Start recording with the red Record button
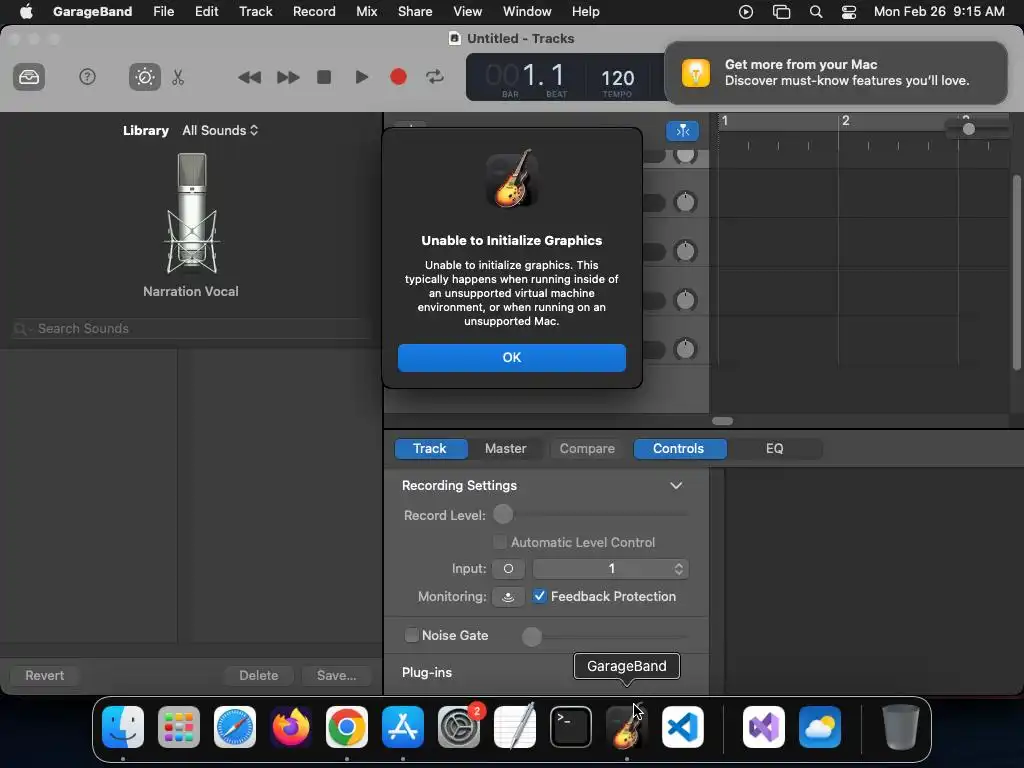1024x768 pixels. 398,77
